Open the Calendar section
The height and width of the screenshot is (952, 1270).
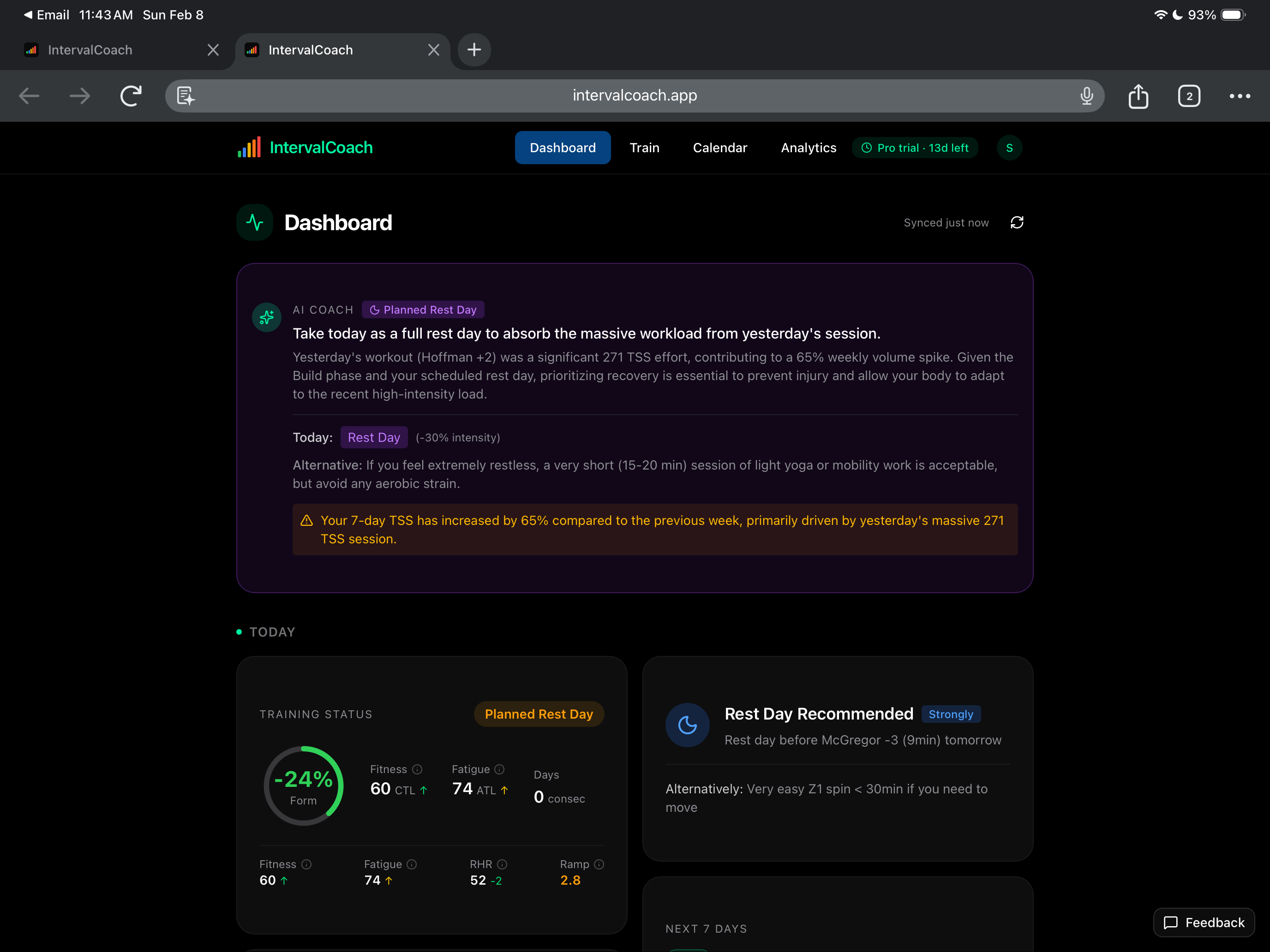(720, 148)
